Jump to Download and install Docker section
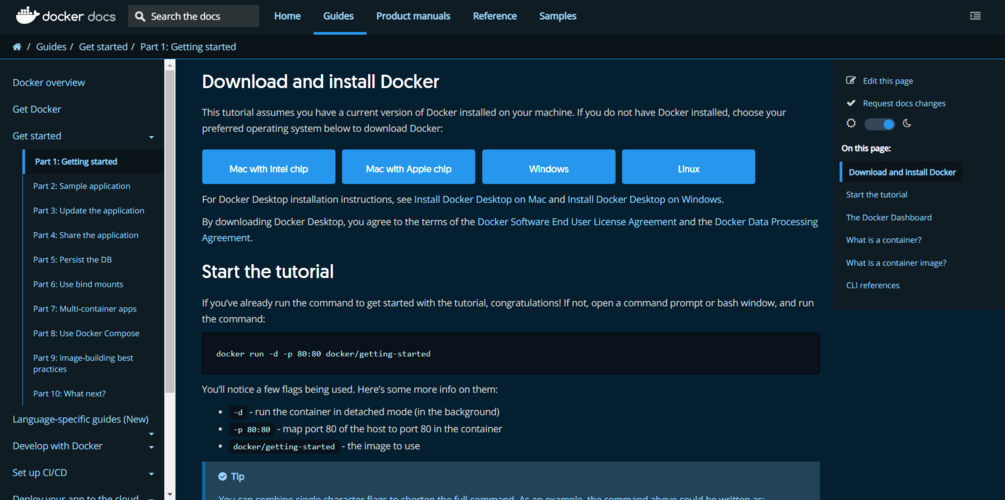The width and height of the screenshot is (1005, 500). [902, 172]
